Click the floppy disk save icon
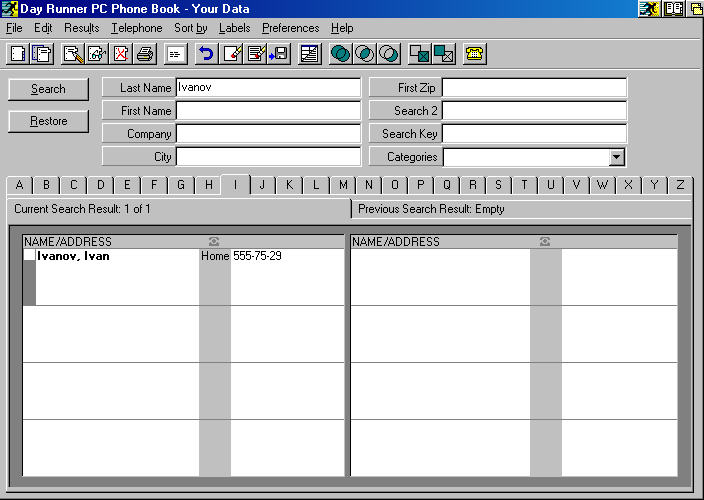The height and width of the screenshot is (500, 704). click(279, 54)
